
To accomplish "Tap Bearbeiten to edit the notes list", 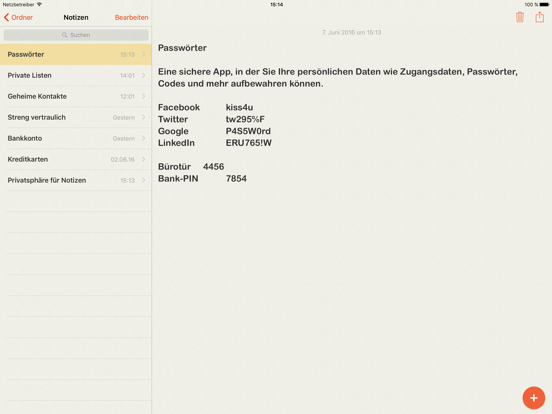I will click(131, 17).
